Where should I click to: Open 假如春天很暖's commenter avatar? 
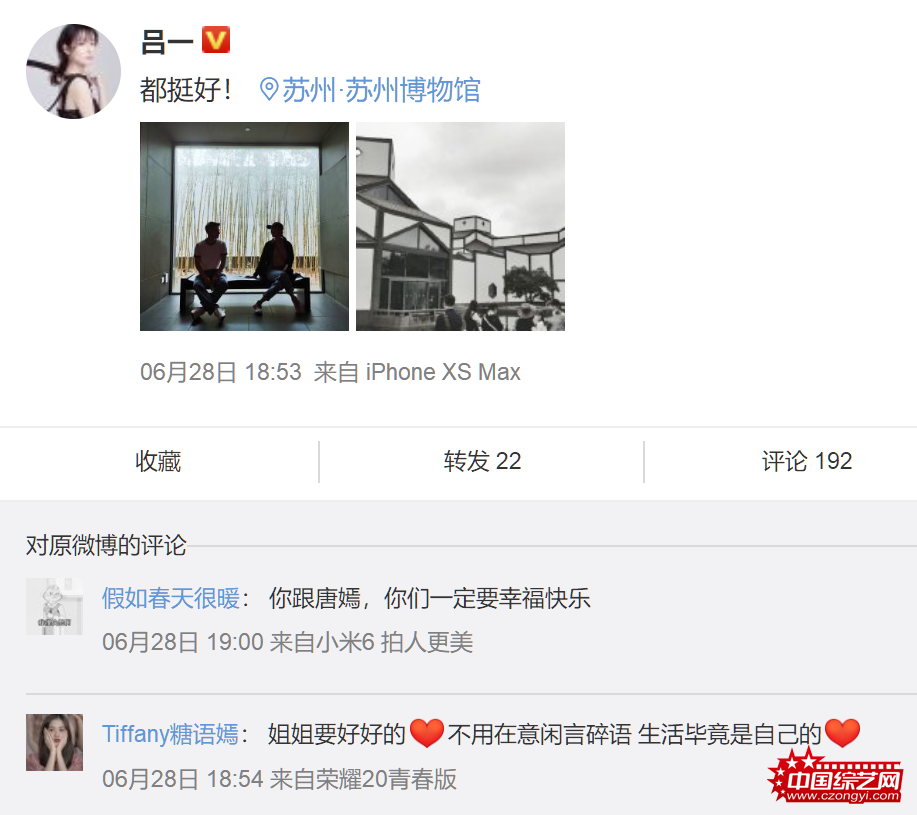(54, 606)
